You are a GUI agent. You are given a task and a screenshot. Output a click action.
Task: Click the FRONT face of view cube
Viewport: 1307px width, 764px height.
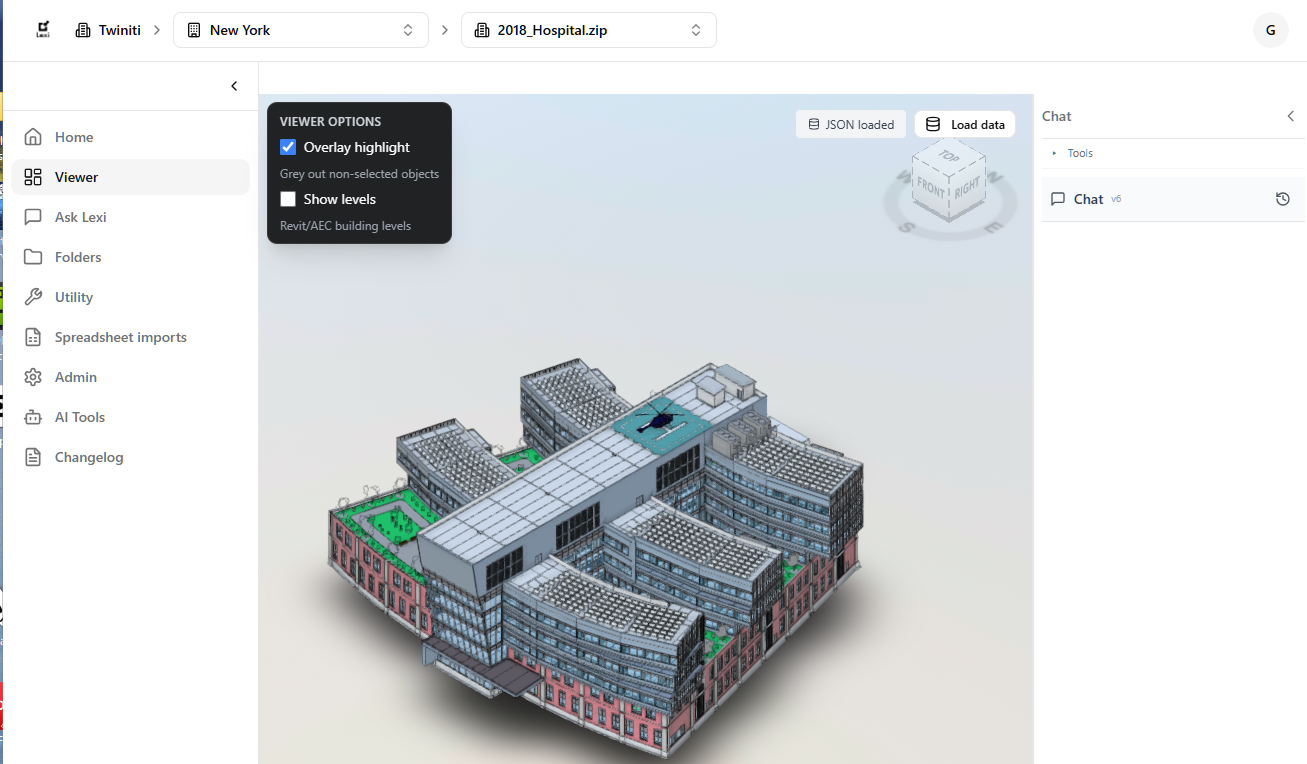coord(931,188)
